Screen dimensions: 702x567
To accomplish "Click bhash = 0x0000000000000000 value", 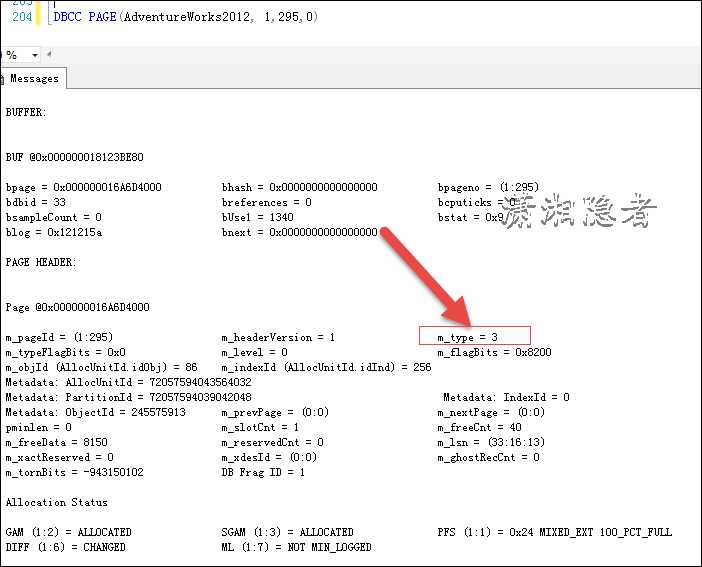I will 300,187.
